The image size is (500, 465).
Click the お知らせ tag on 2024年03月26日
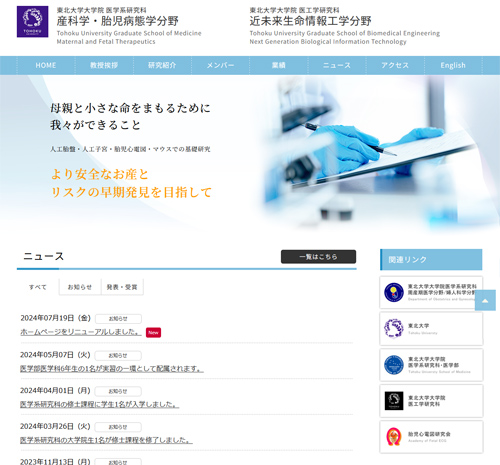[x=118, y=427]
